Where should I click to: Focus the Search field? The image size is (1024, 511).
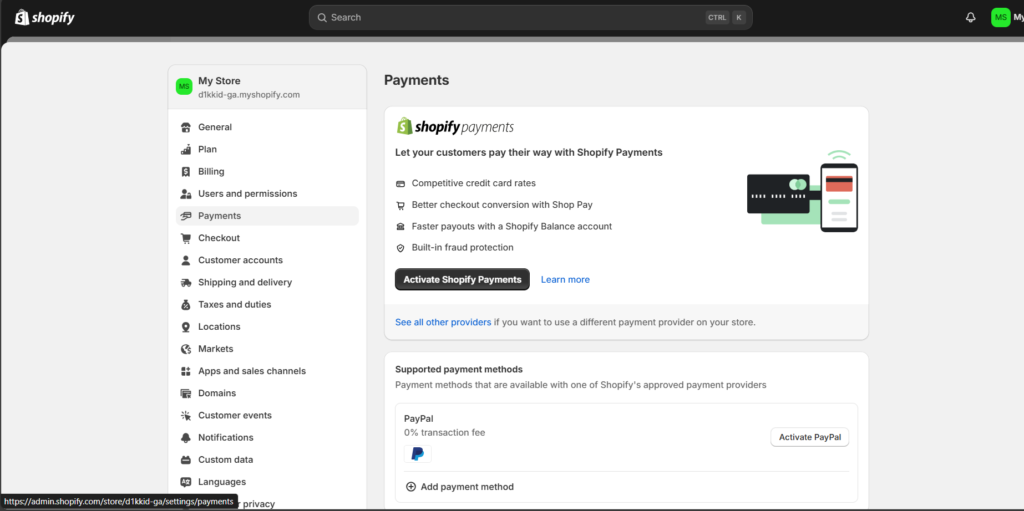click(530, 18)
